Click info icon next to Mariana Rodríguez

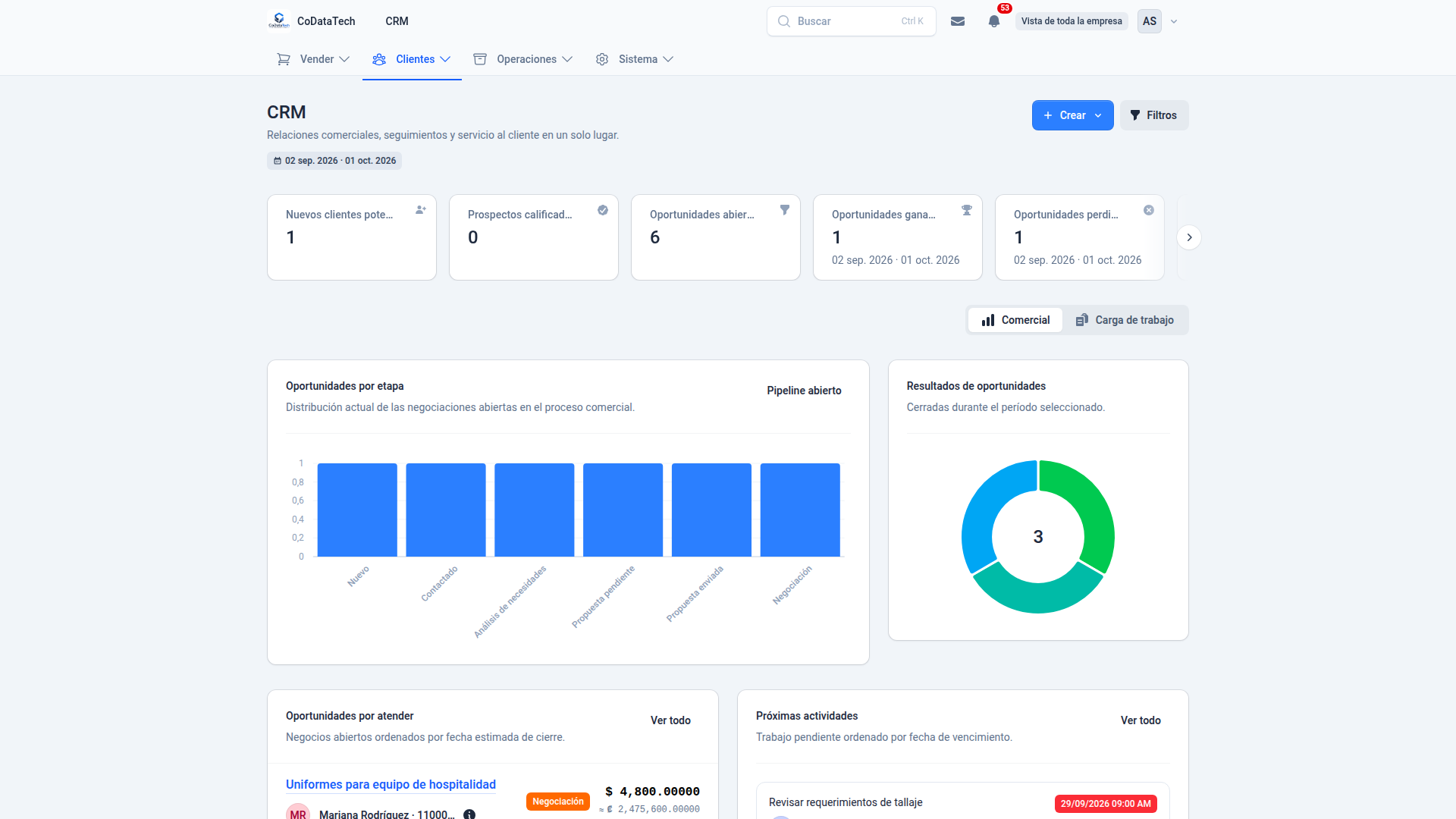tap(469, 814)
